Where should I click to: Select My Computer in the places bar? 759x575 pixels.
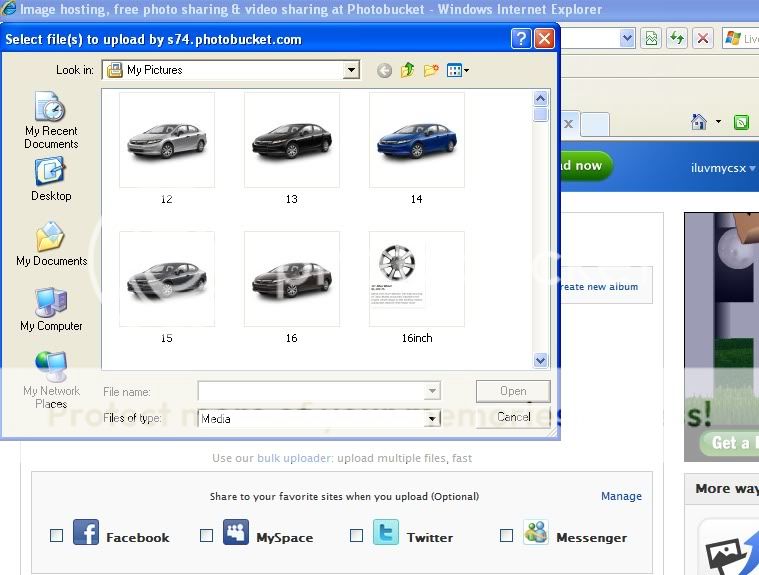pos(51,310)
